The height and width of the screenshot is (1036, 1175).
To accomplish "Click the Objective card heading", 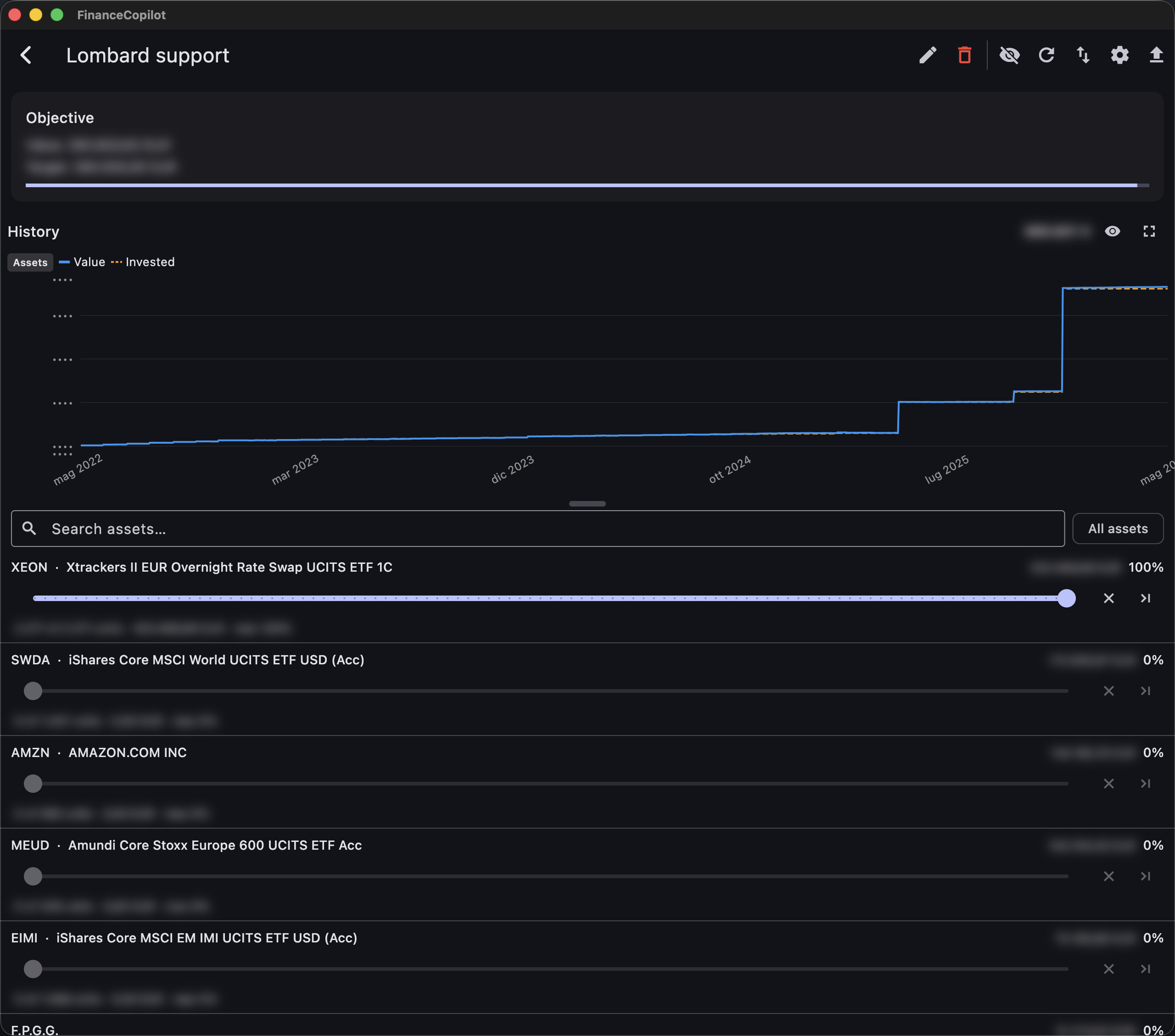I will click(60, 118).
